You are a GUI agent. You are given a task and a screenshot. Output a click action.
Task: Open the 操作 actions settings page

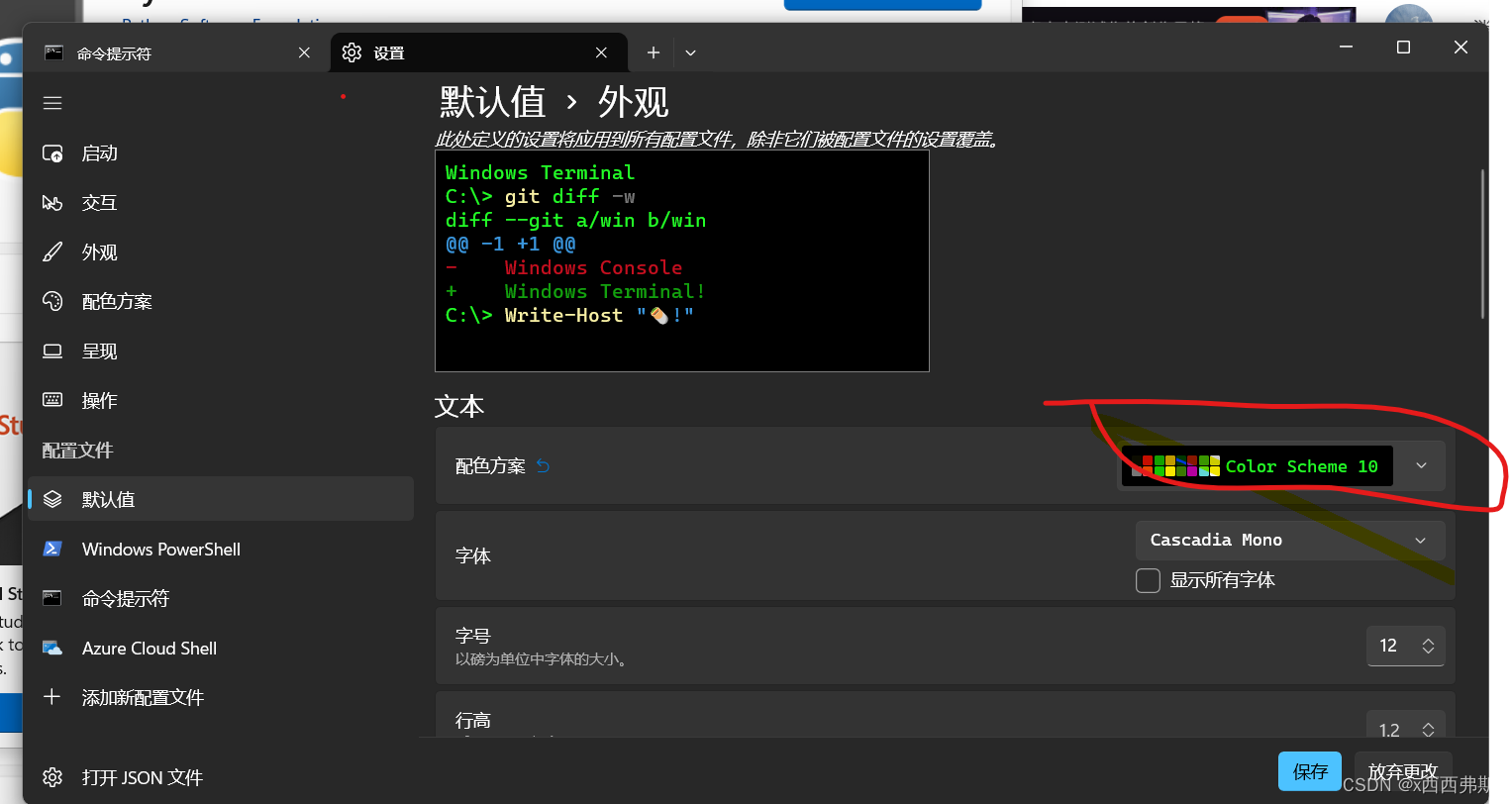[220, 401]
